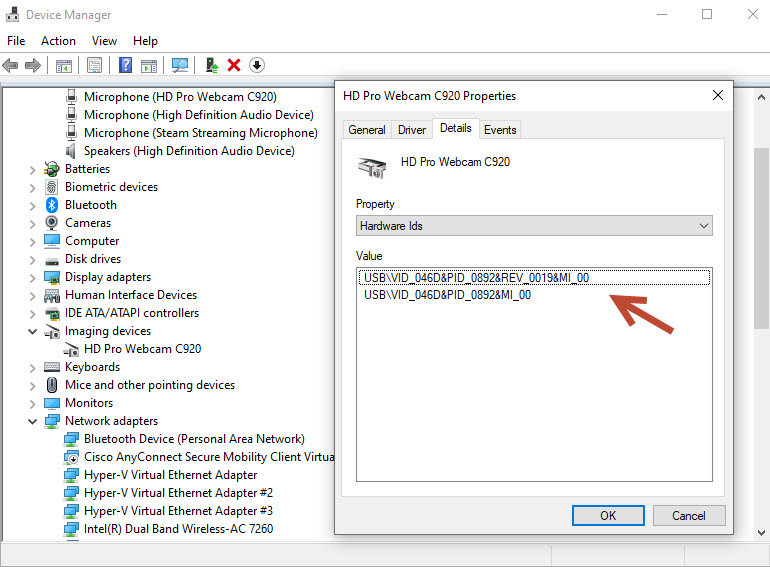This screenshot has width=770, height=567.
Task: Click the device tree scroll-up arrow
Action: (x=761, y=97)
